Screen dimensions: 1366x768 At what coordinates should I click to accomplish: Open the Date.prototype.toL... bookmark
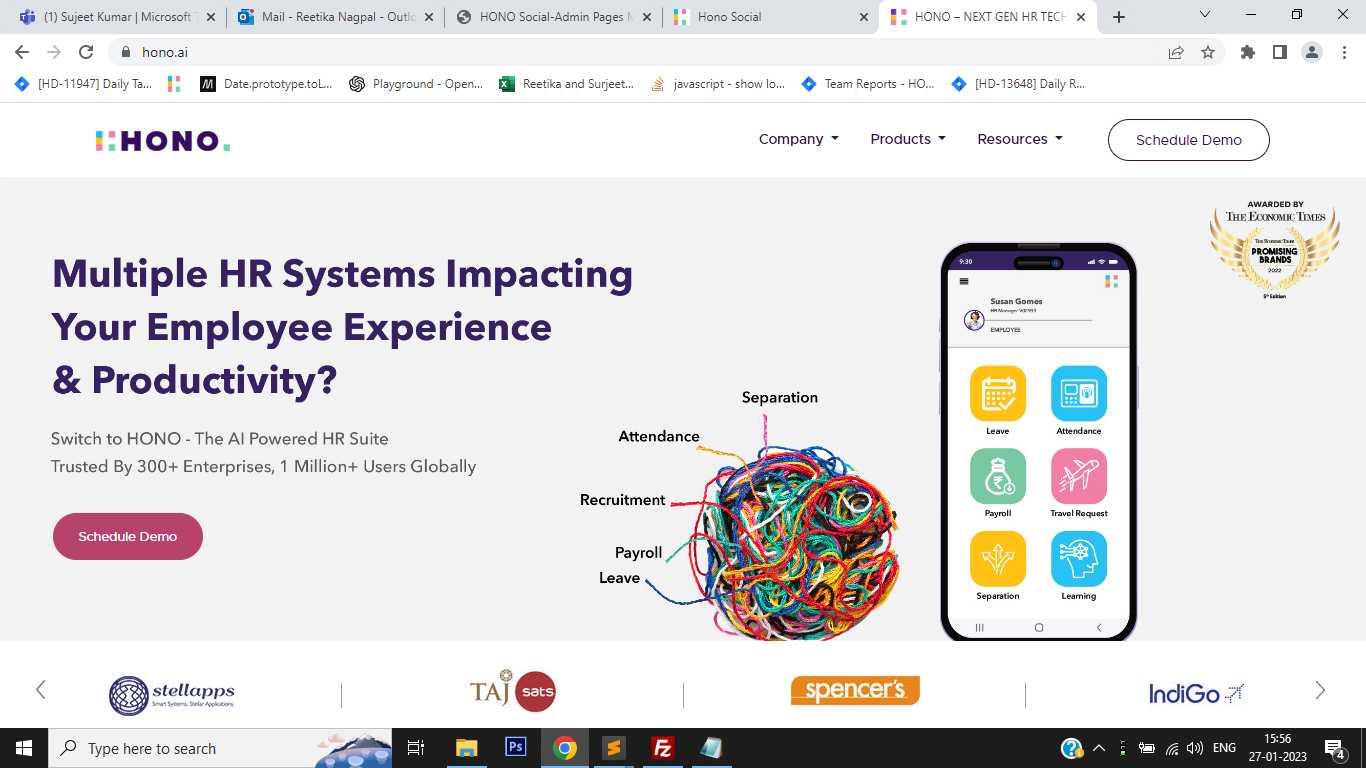[267, 84]
